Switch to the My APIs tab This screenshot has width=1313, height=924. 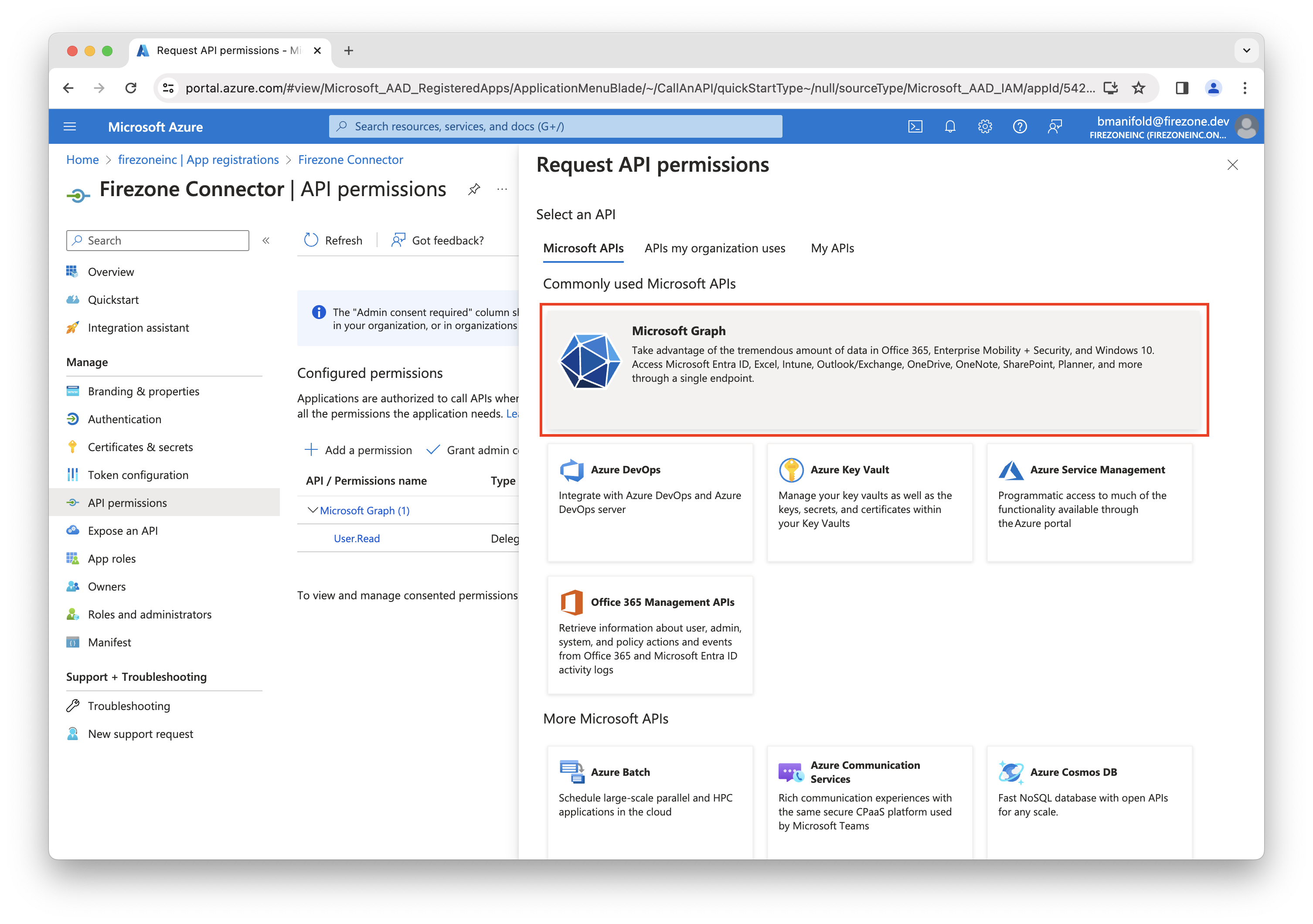(x=832, y=248)
